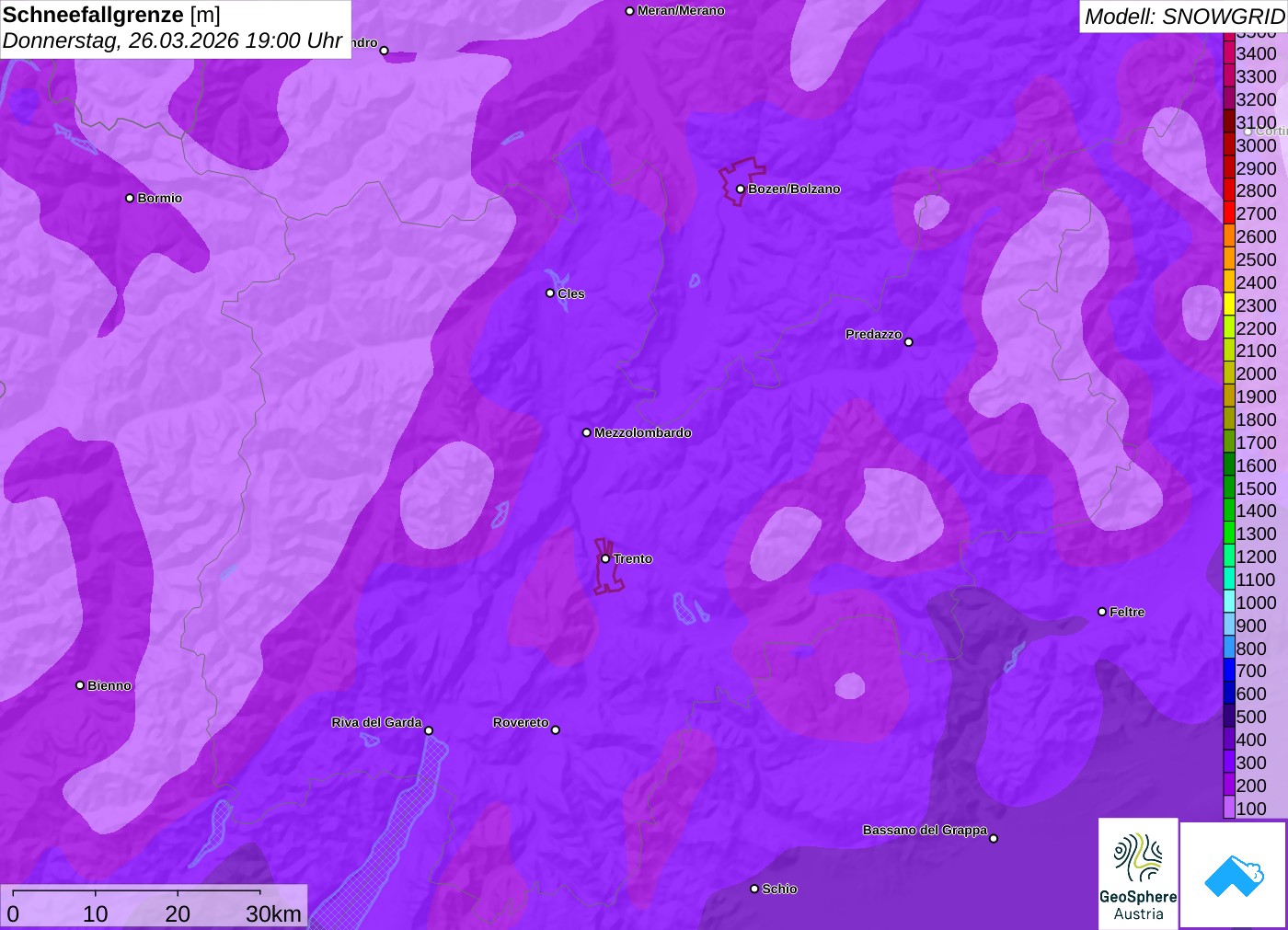
Task: Click the Mezzolombardo town marker
Action: [x=587, y=432]
